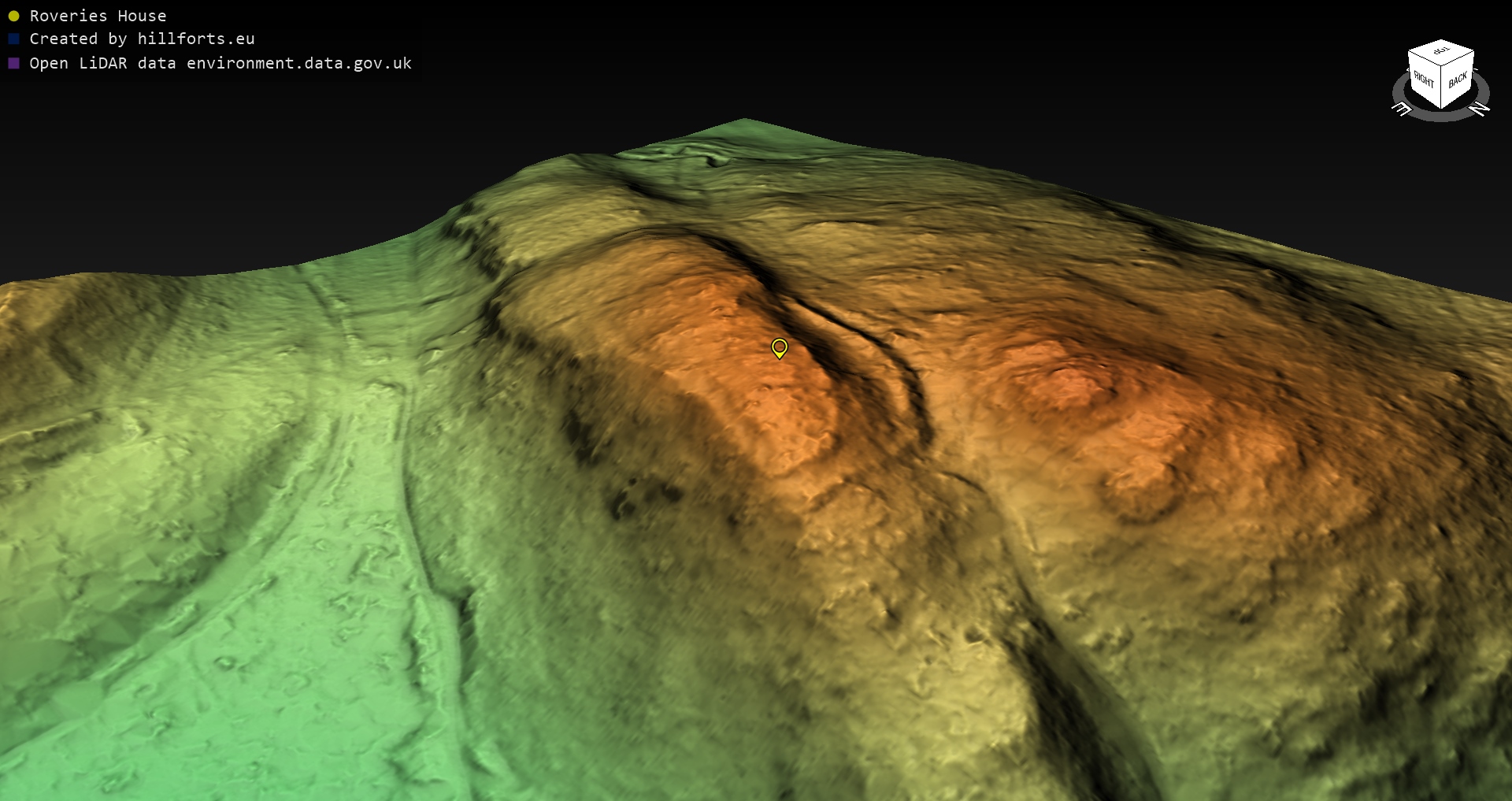
Task: Click the purple square legend swatch
Action: click(x=13, y=63)
